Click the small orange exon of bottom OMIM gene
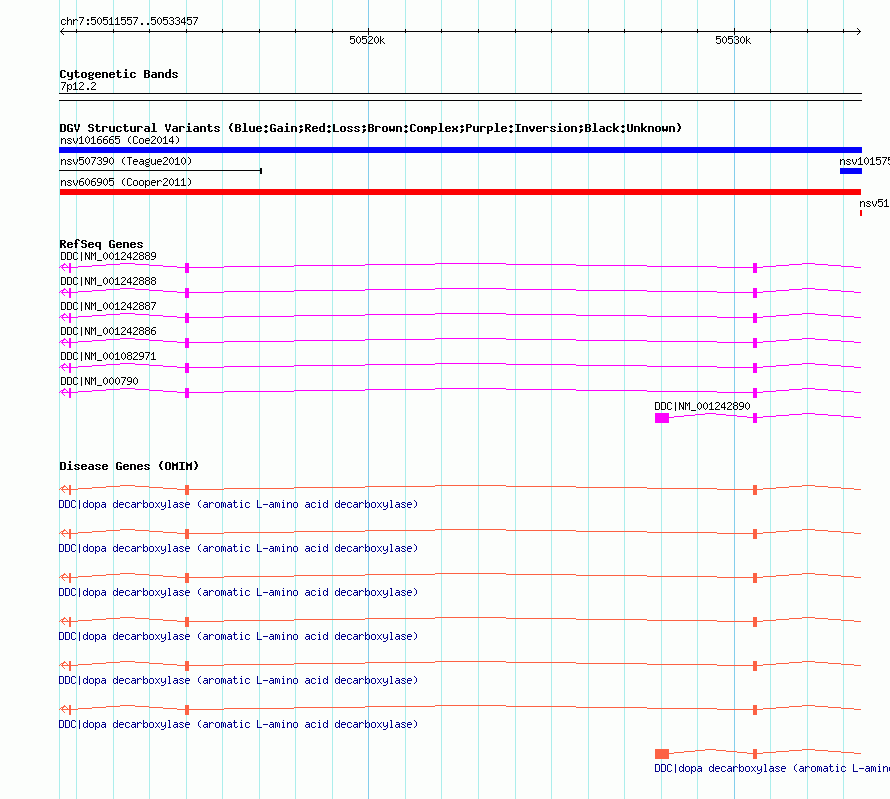Image resolution: width=890 pixels, height=799 pixels. [x=755, y=754]
